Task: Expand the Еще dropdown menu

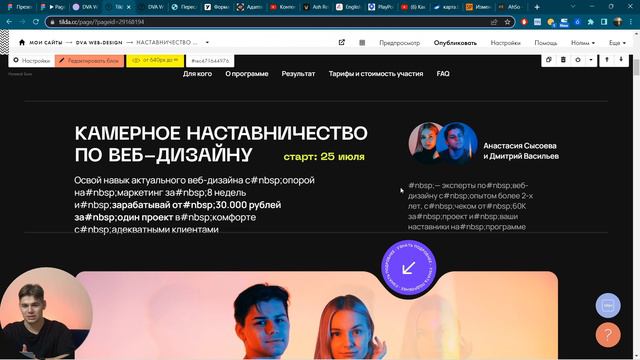Action: [x=617, y=42]
